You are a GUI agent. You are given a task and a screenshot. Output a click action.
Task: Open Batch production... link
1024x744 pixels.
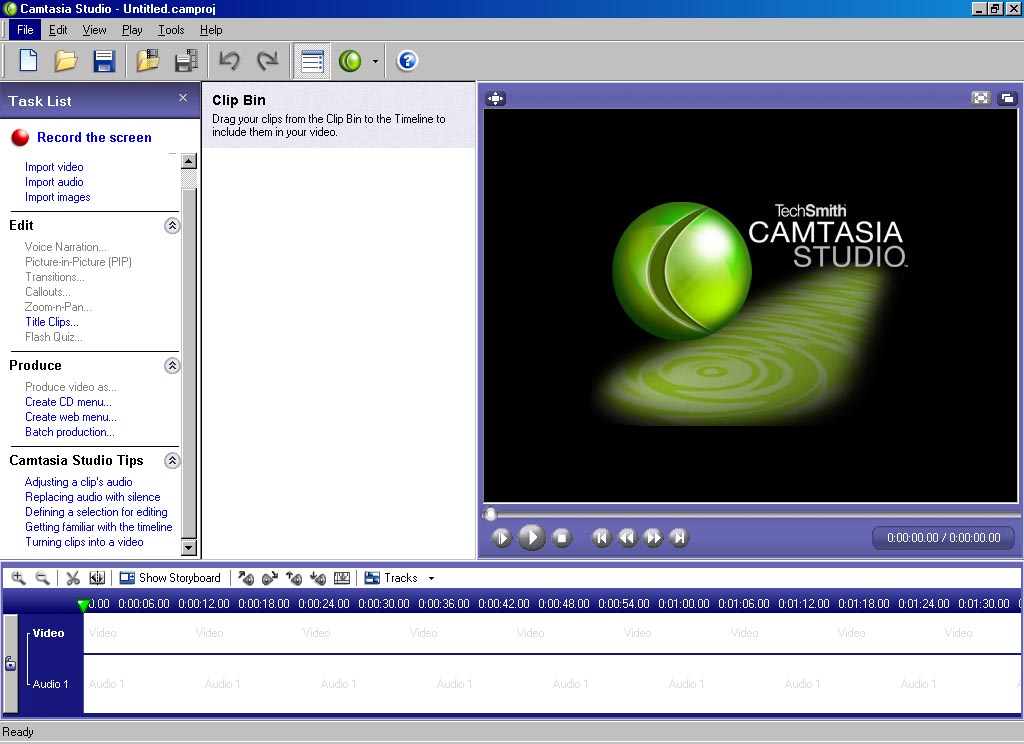69,432
